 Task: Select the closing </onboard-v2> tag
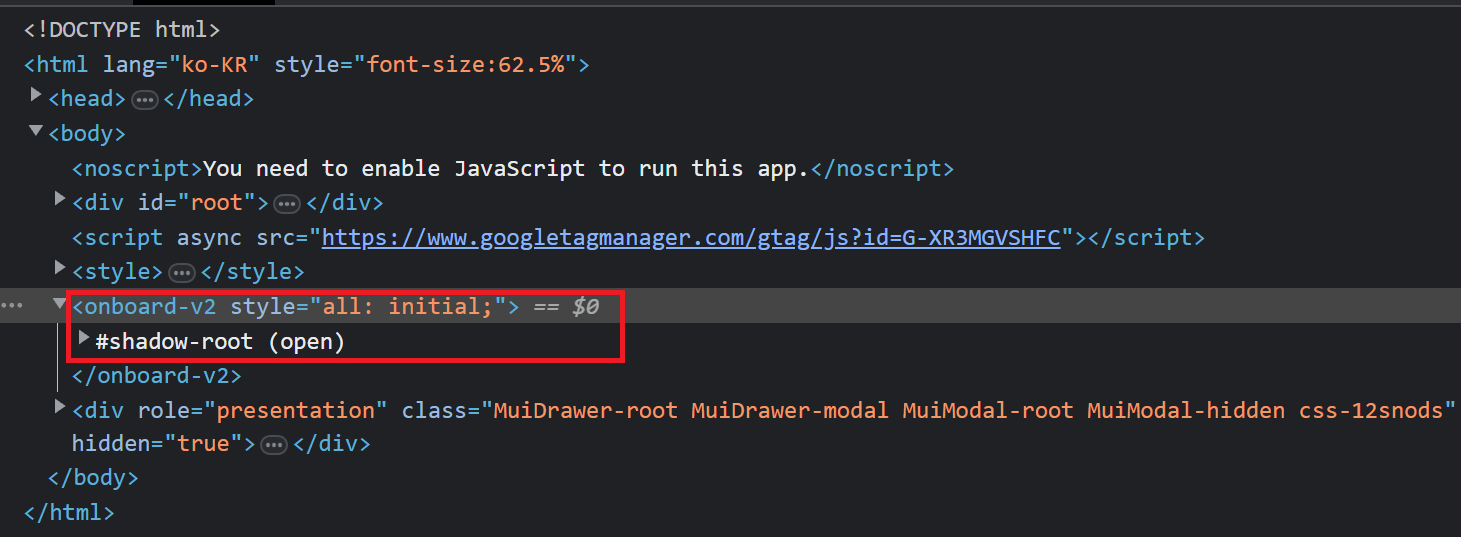pyautogui.click(x=157, y=376)
